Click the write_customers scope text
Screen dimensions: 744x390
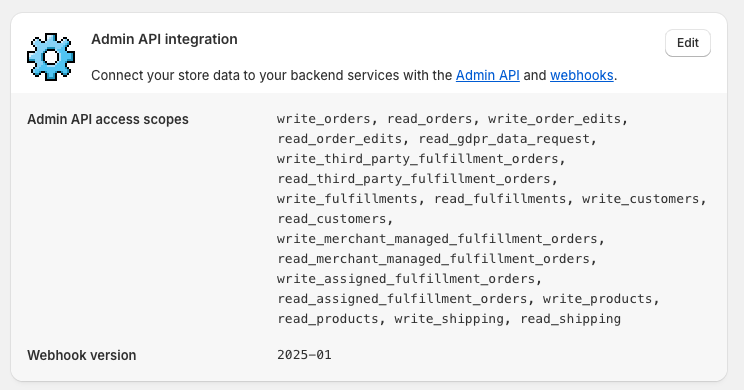click(x=641, y=198)
